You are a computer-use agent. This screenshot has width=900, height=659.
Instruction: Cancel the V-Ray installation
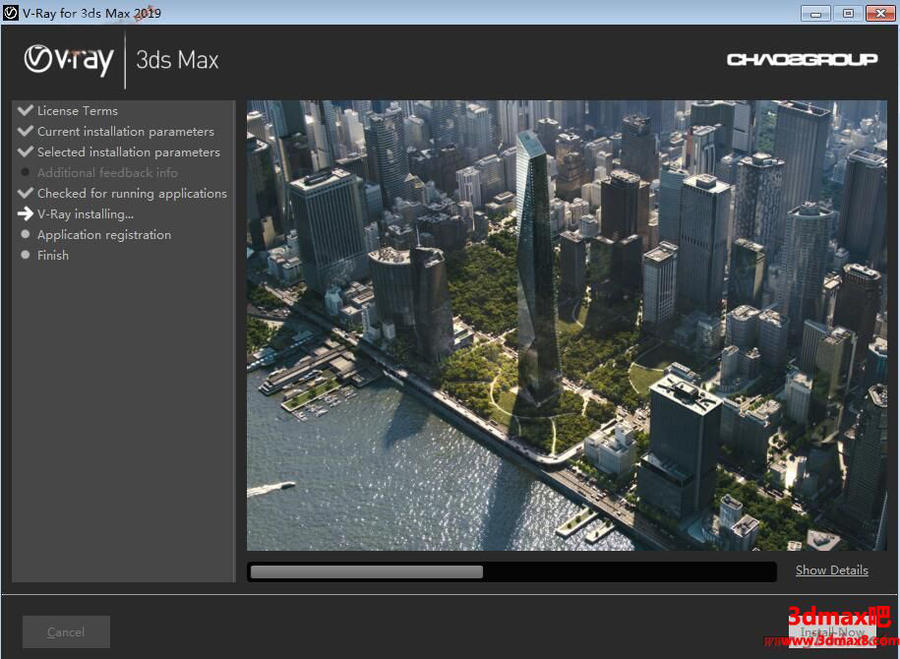pos(65,631)
